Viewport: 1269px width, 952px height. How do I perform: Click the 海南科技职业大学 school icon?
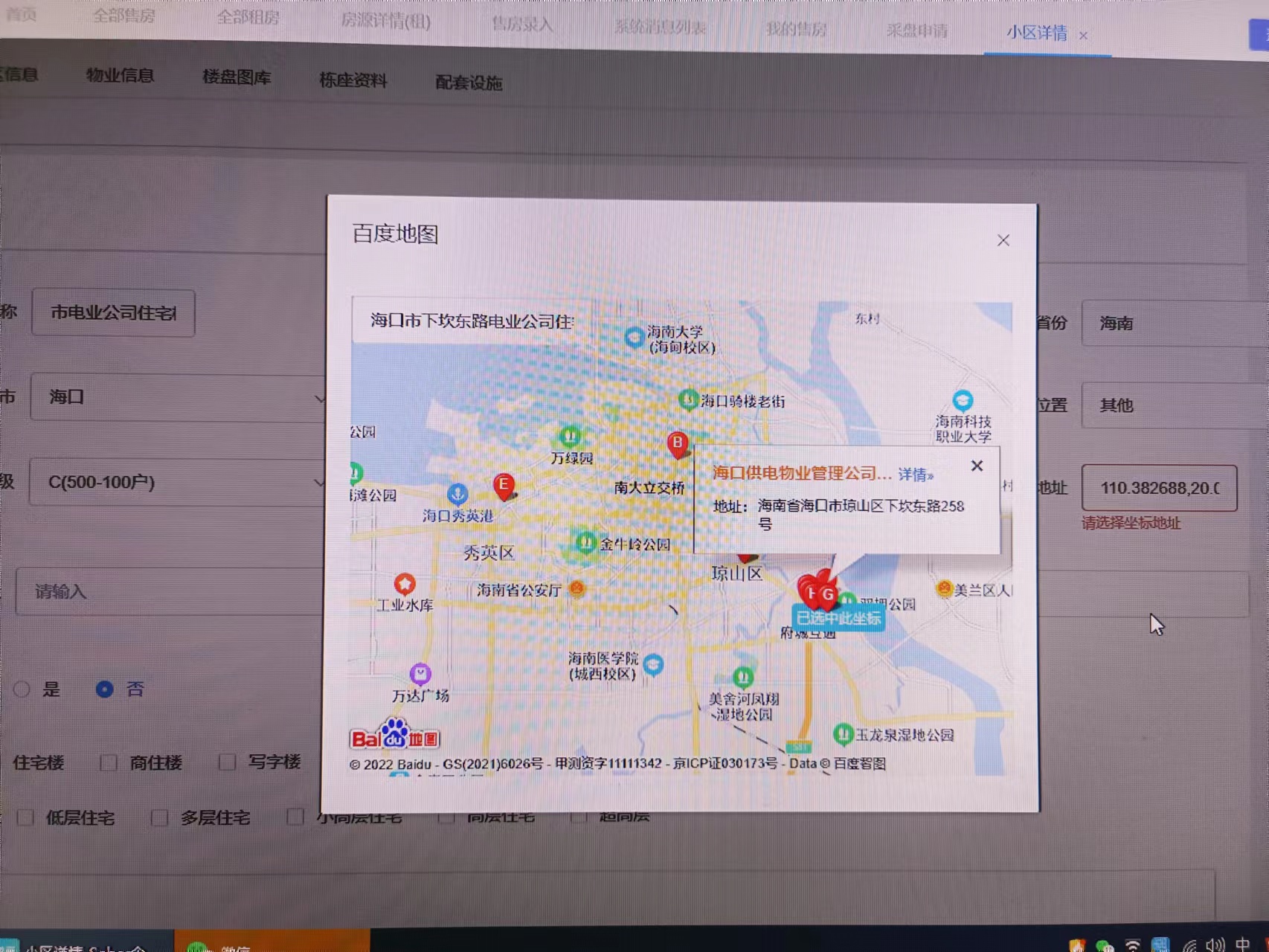[x=963, y=401]
